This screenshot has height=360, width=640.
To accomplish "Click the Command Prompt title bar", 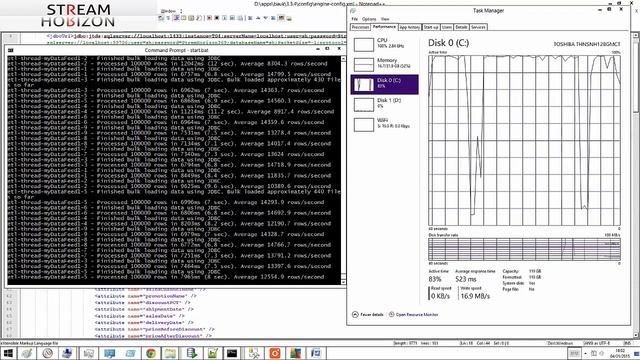I will [x=176, y=50].
